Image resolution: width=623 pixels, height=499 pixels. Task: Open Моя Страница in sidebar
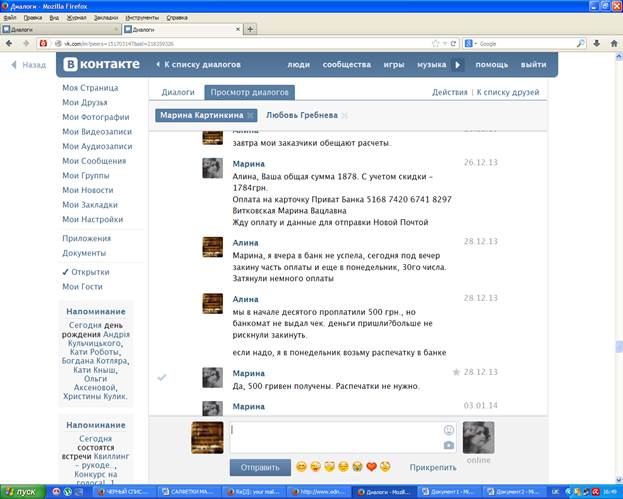click(x=90, y=88)
